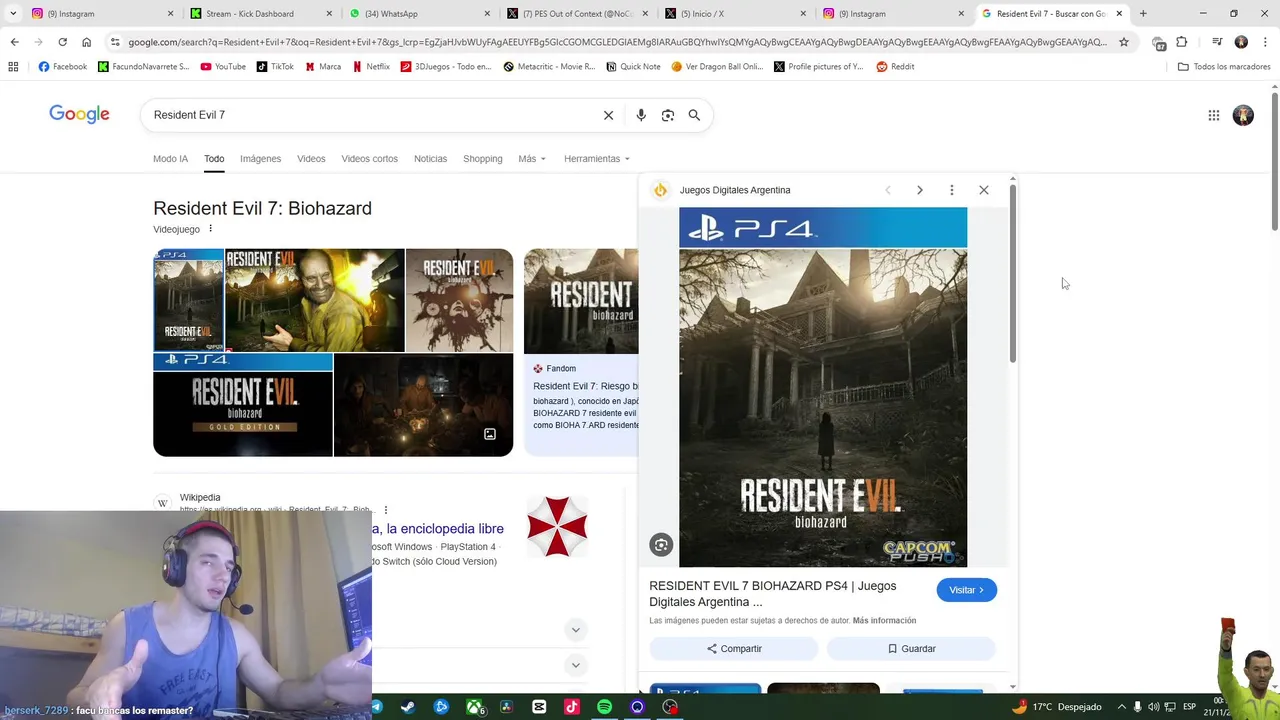Open Spotify from the taskbar
Viewport: 1280px width, 720px height.
click(604, 707)
